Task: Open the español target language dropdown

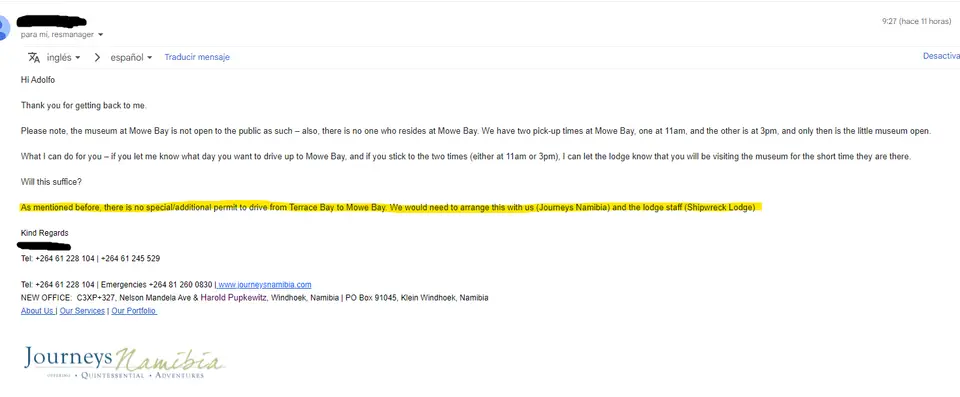Action: 131,58
